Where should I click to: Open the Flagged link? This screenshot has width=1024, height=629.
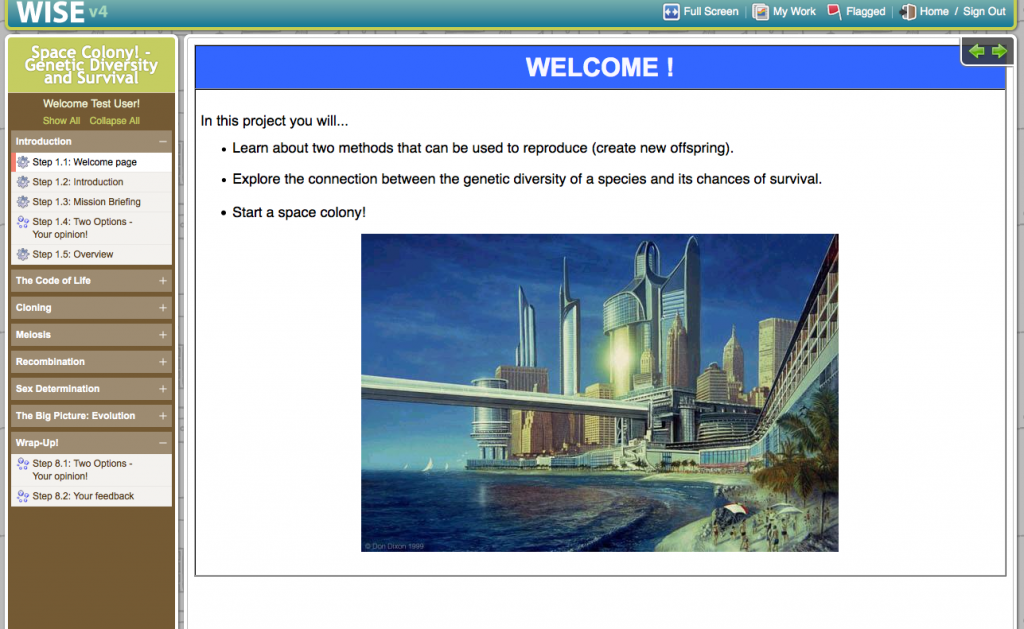865,12
